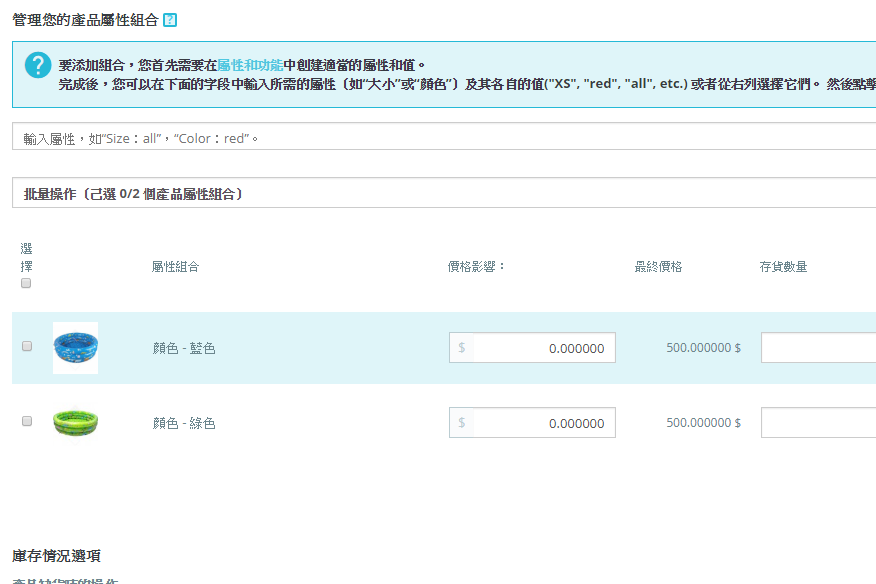Select the 顏色 - 藍色 combination label
Screen dimensions: 876x584
(x=184, y=349)
